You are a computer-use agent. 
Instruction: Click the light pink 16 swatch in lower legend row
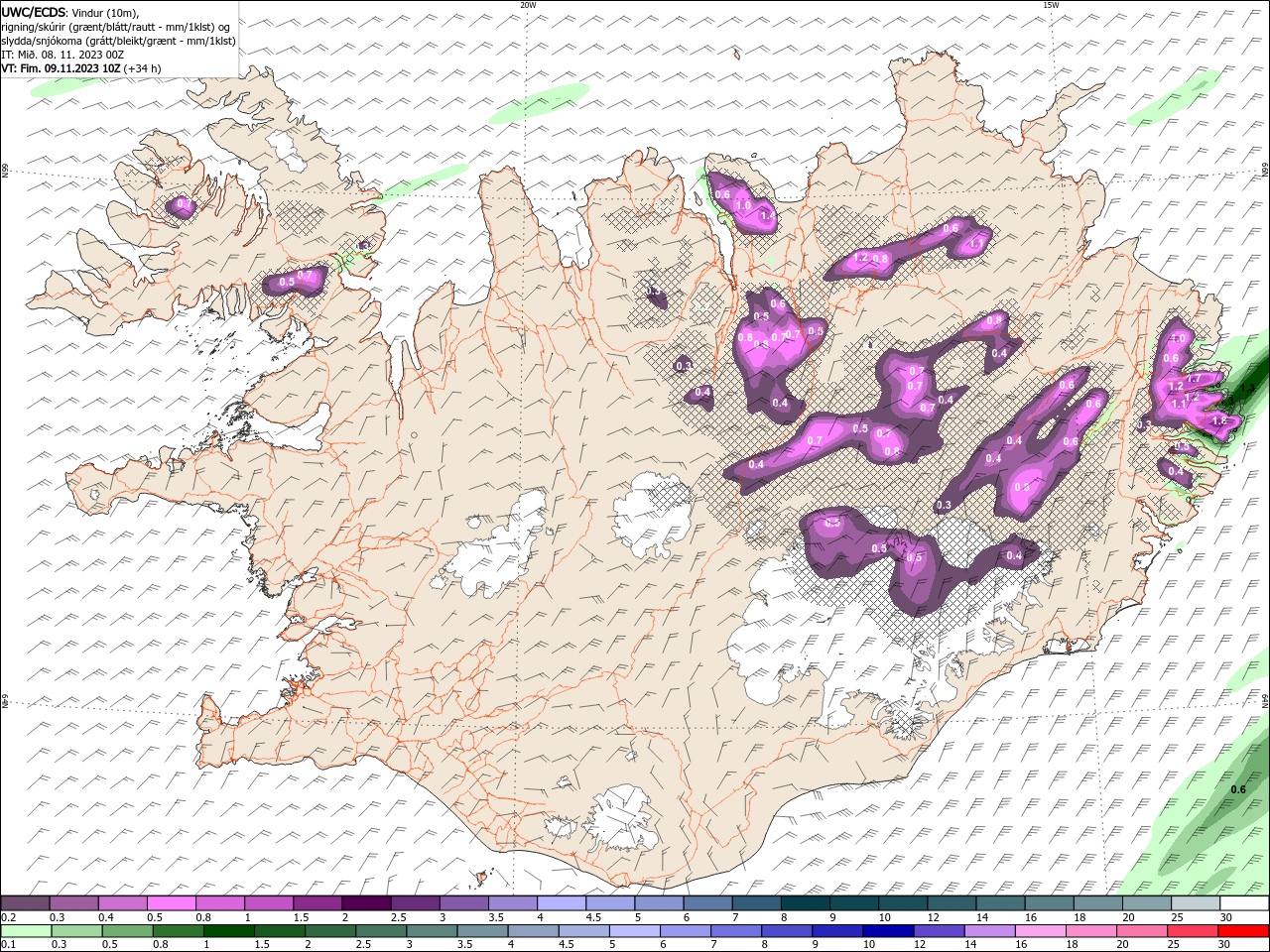(1041, 931)
